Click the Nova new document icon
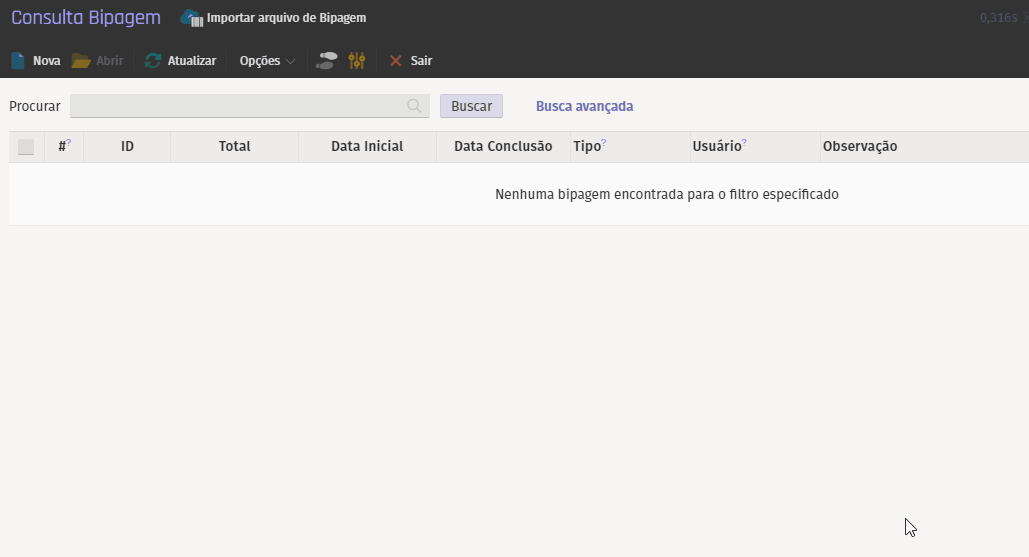 pos(18,61)
